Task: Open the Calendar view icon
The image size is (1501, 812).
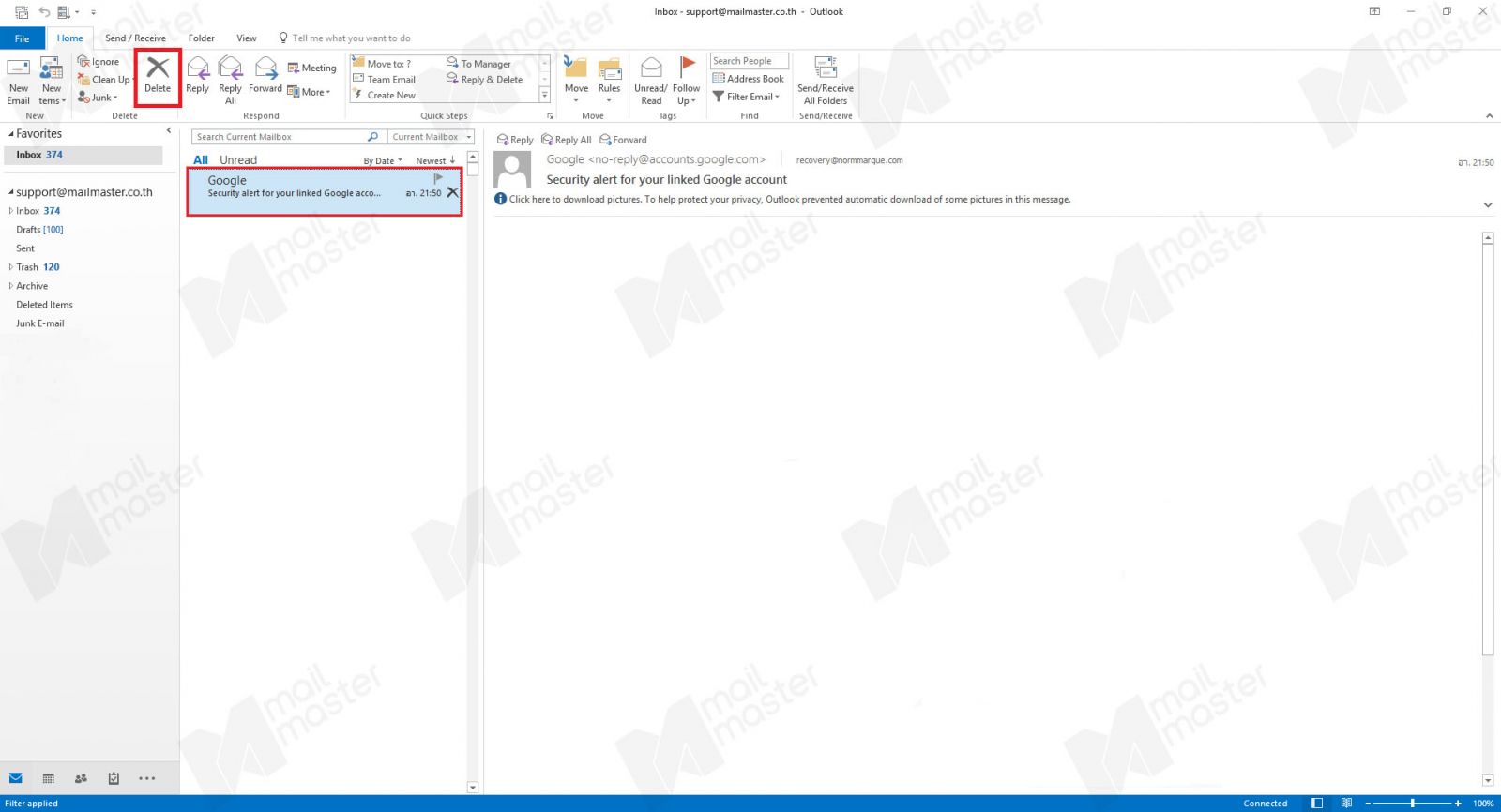Action: (x=49, y=778)
